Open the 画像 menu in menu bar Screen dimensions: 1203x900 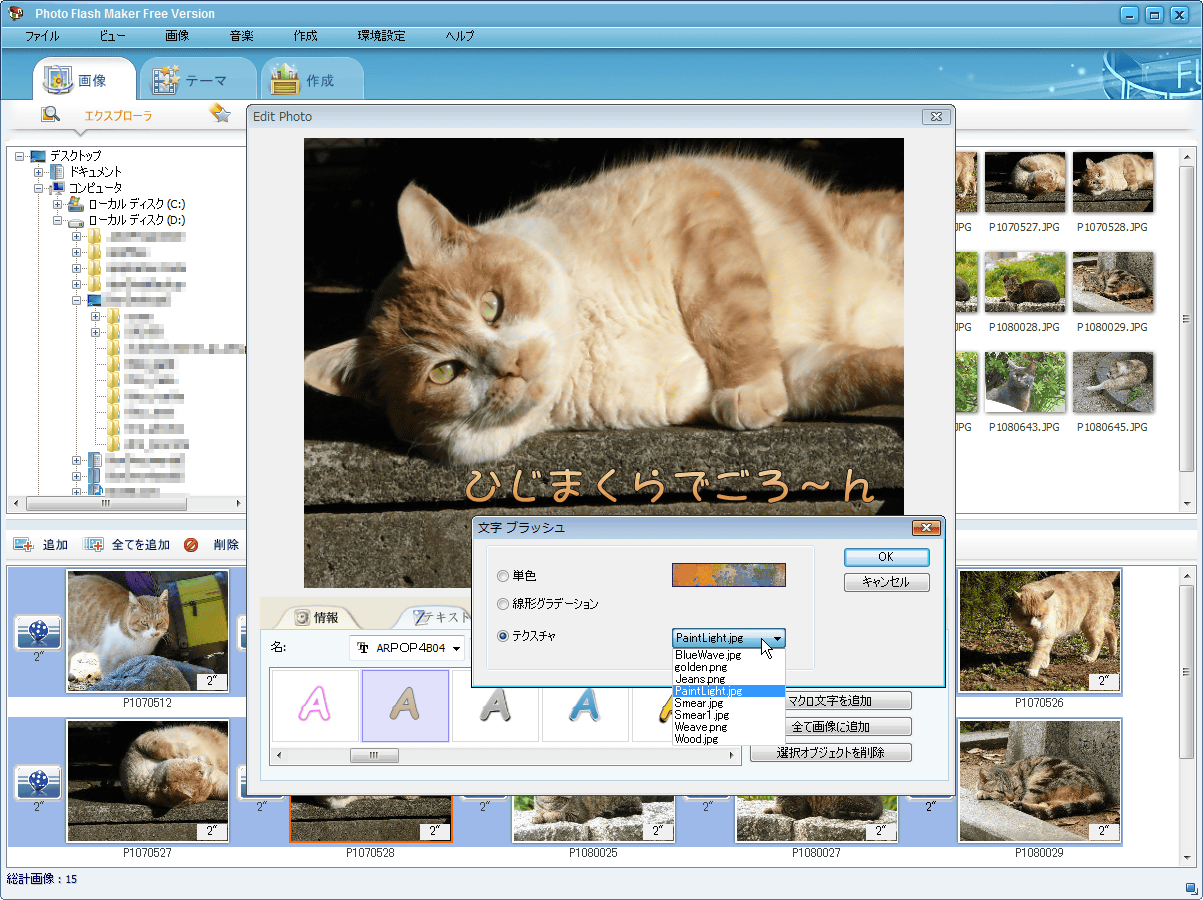[x=177, y=36]
